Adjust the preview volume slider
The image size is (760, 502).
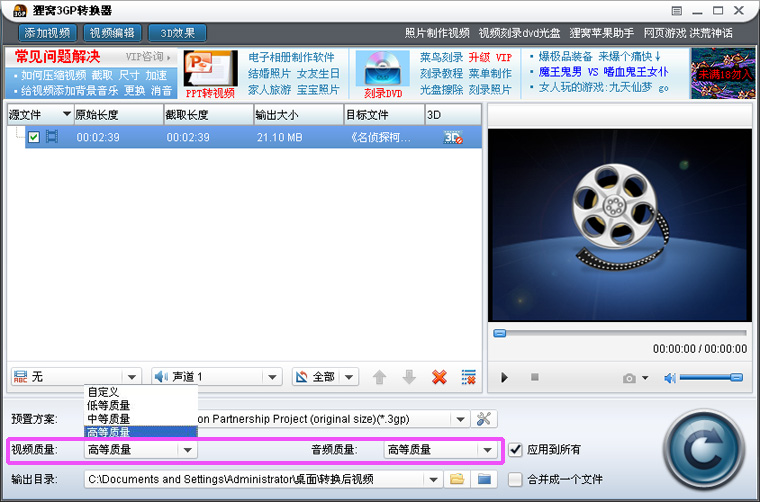click(x=711, y=377)
